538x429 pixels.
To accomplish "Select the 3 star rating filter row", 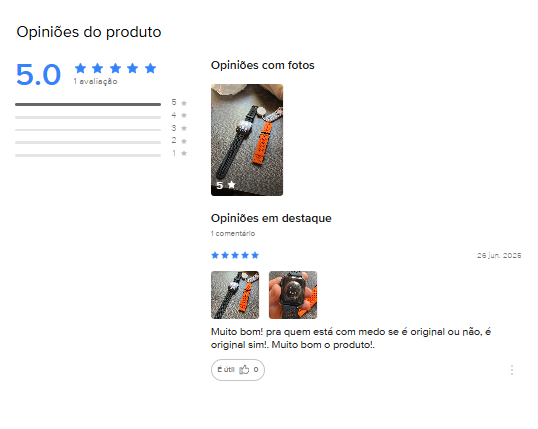I will [x=101, y=129].
